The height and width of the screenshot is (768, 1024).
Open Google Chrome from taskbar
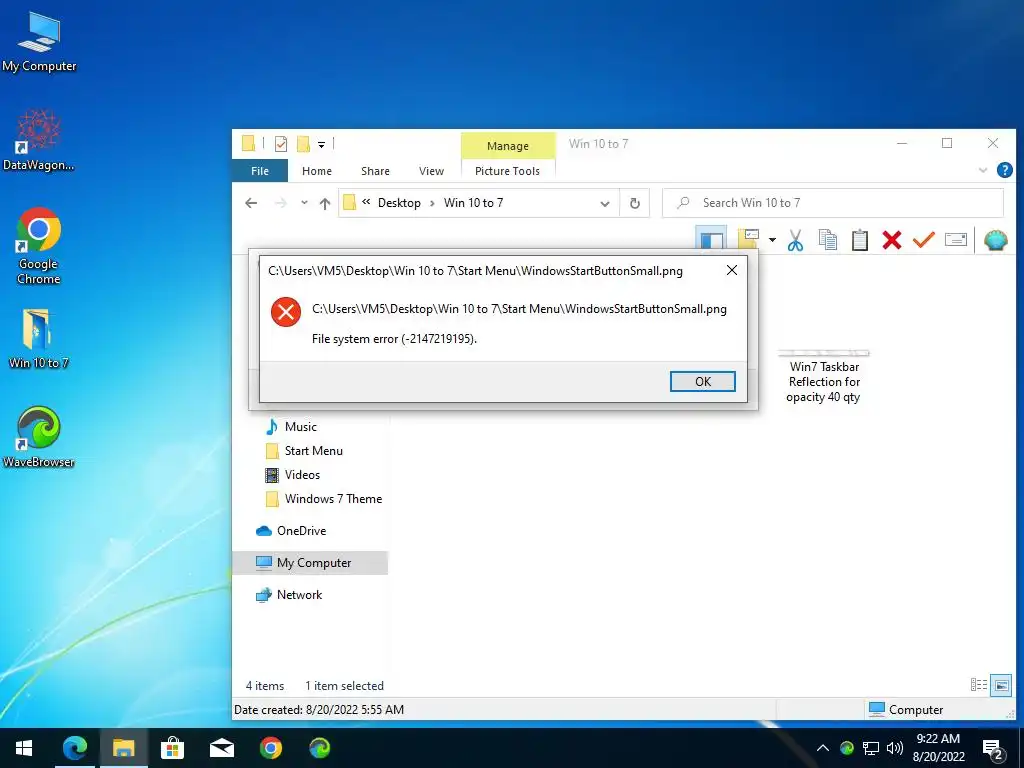click(270, 748)
